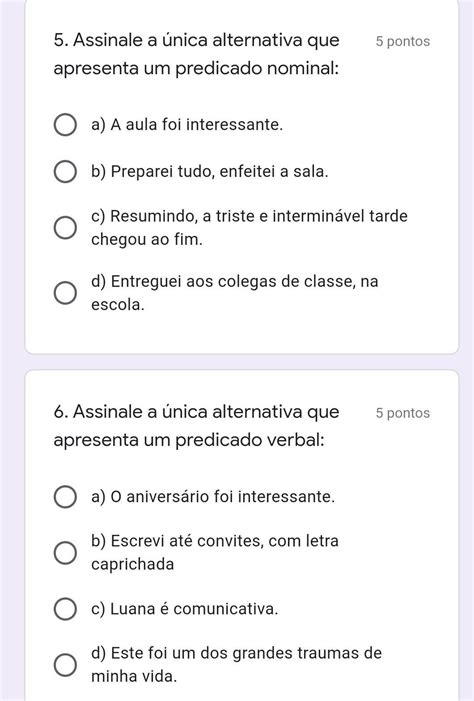The height and width of the screenshot is (701, 474).
Task: Click the label 'Escrevi até convites, com letra caprichada'
Action: pyautogui.click(x=215, y=553)
